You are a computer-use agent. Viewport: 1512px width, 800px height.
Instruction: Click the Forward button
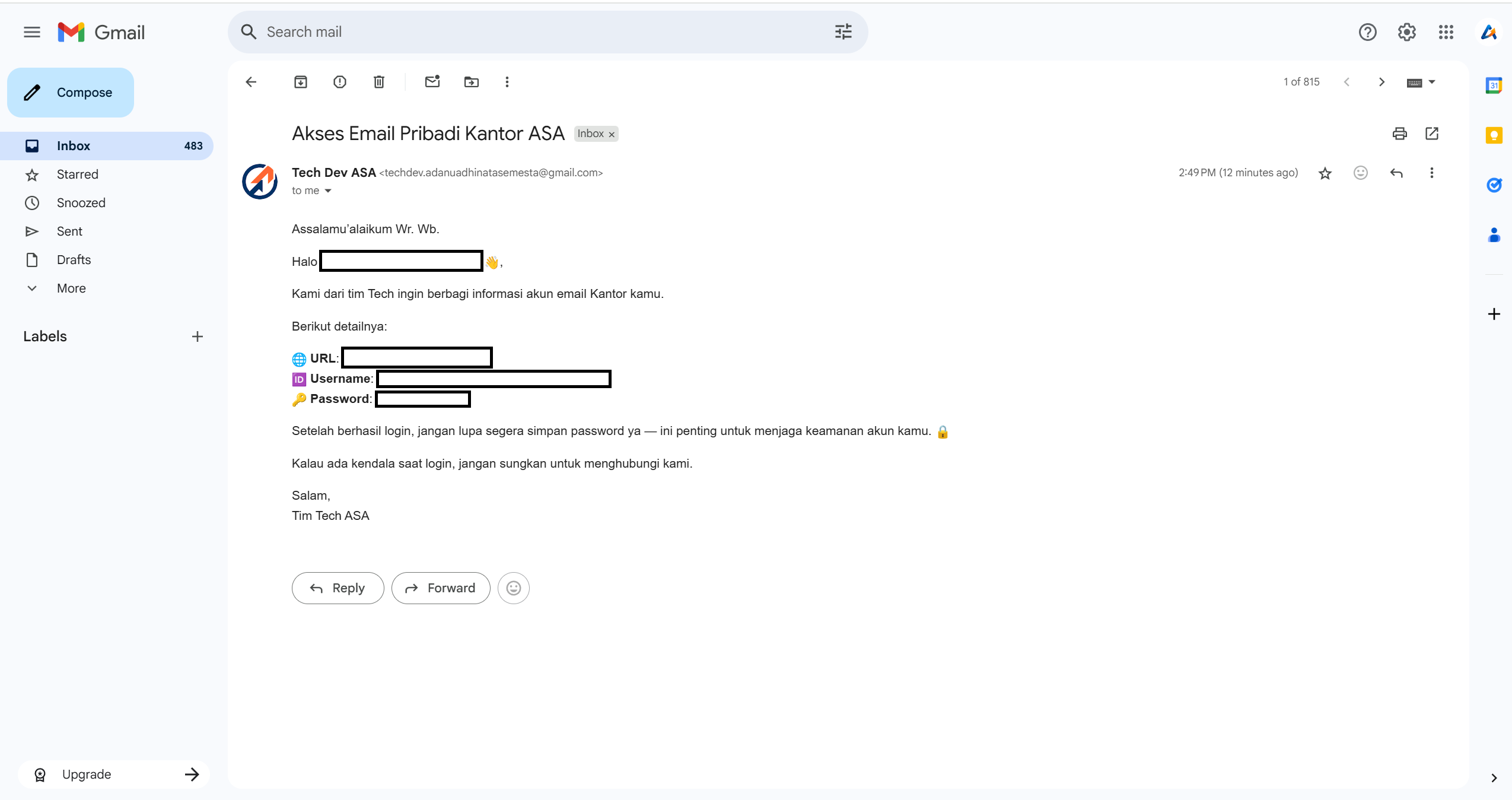(441, 588)
